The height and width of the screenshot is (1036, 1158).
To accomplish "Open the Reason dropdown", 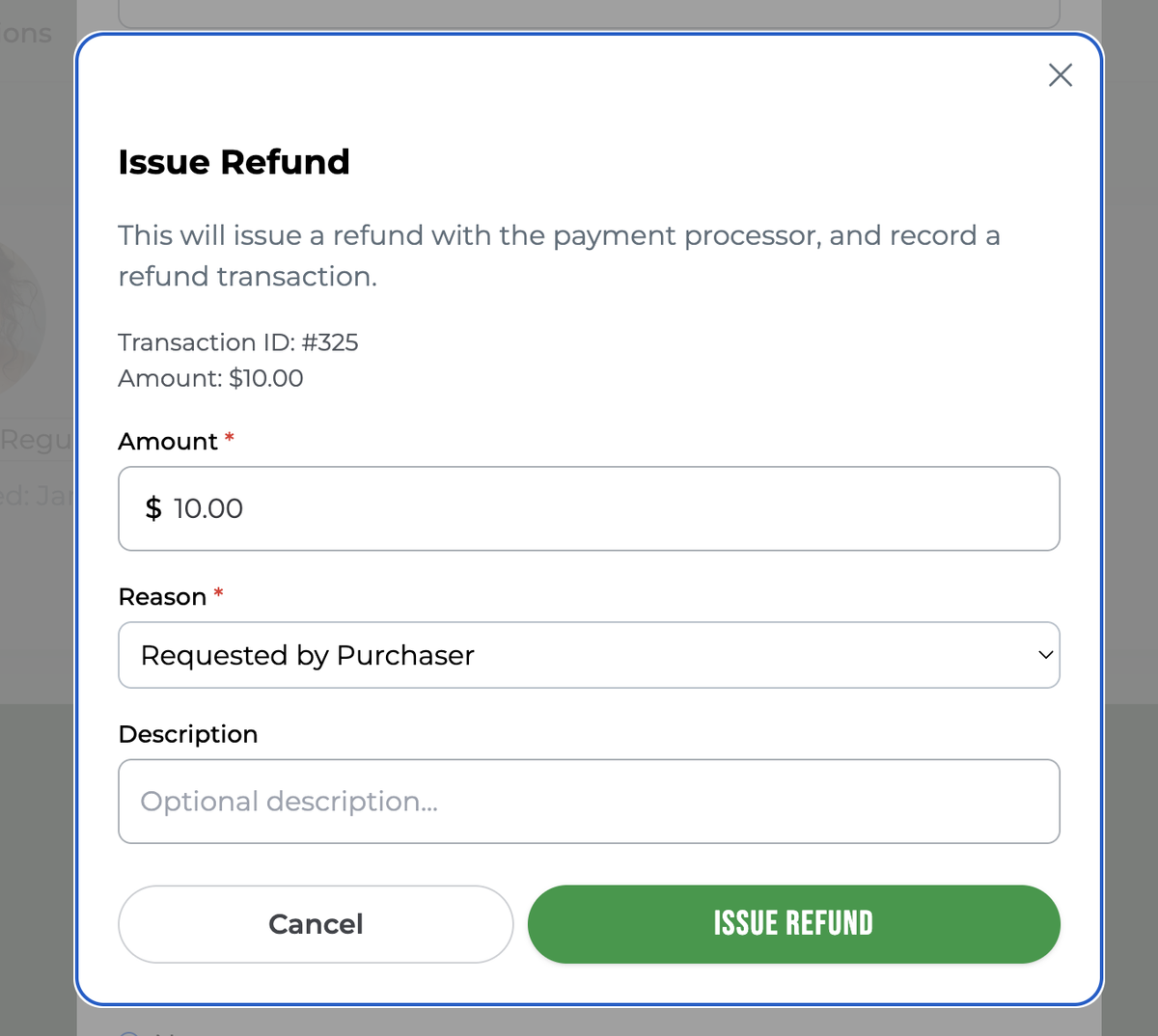I will 589,655.
